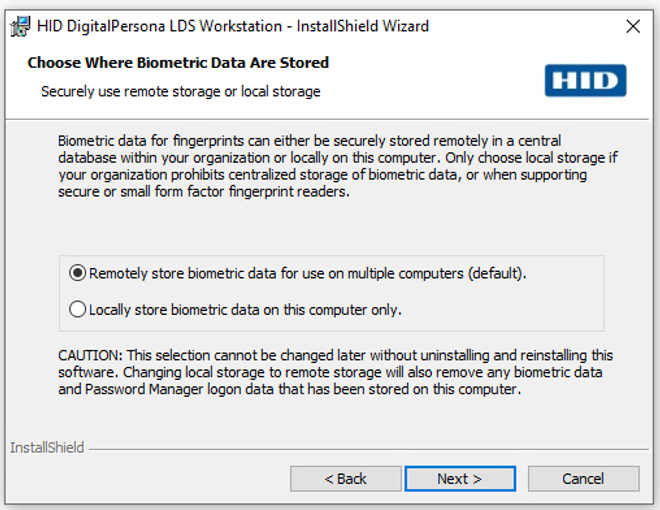
Task: Close the InstallShield Wizard window
Action: tap(632, 26)
